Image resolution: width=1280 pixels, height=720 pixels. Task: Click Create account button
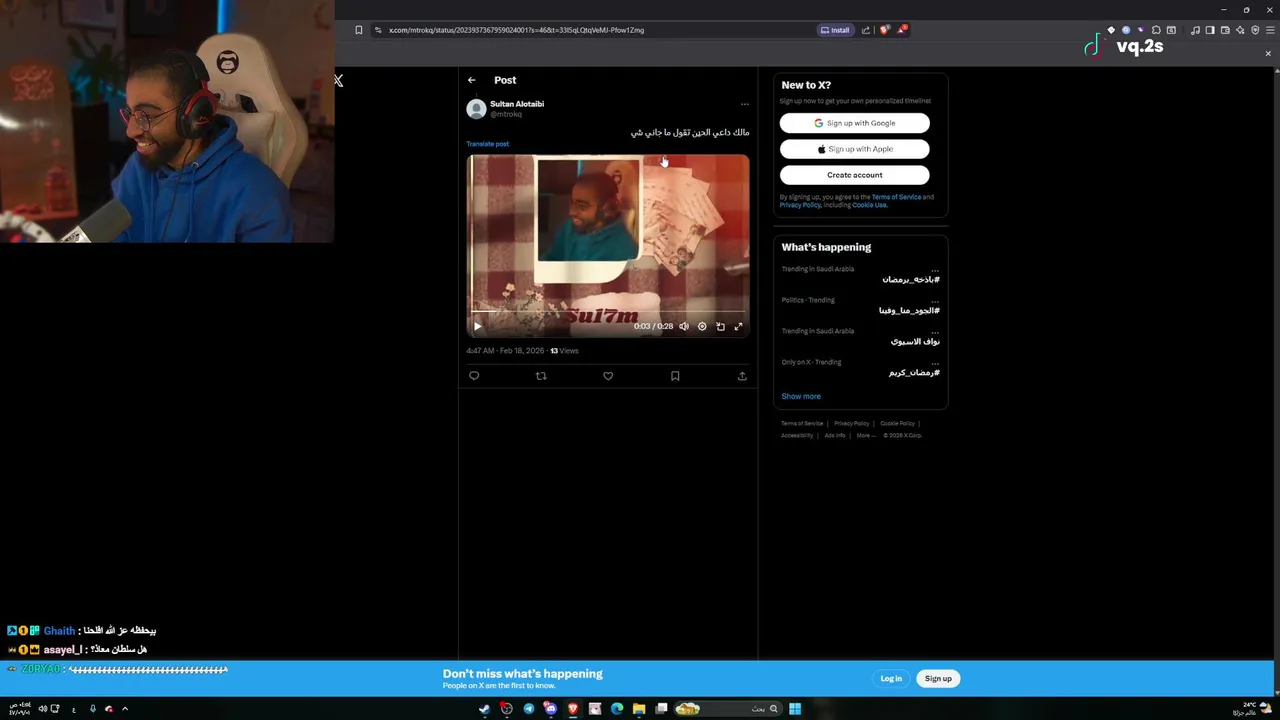[x=854, y=175]
